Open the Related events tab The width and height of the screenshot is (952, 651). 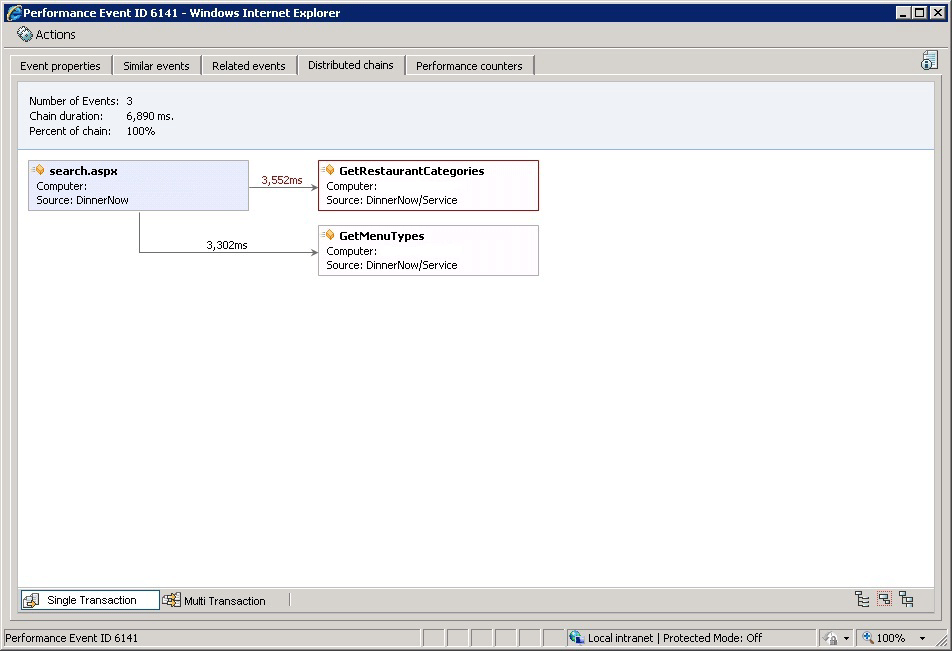(x=248, y=65)
